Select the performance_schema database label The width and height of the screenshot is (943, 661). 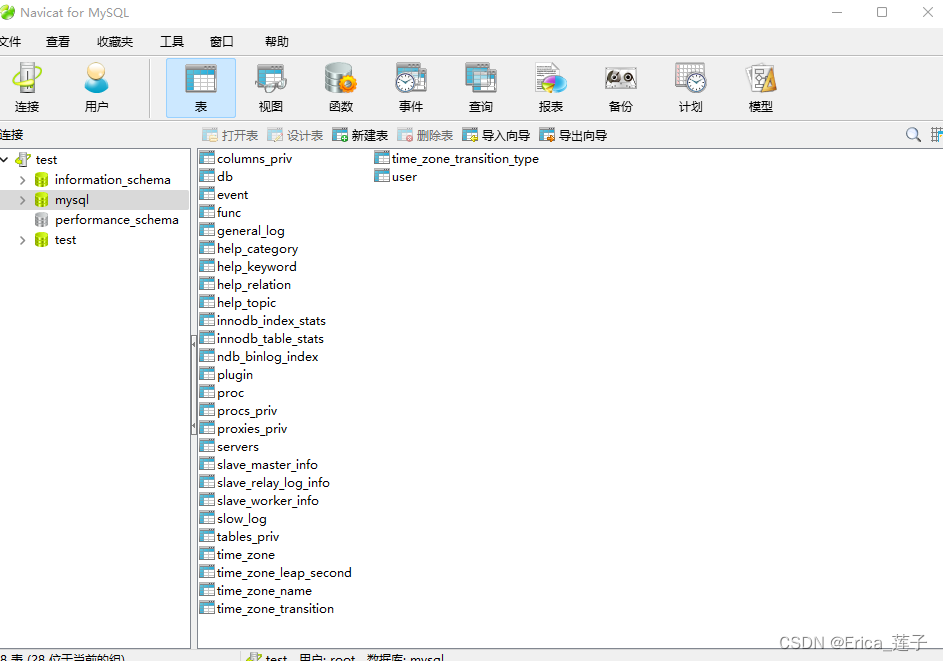pos(117,220)
